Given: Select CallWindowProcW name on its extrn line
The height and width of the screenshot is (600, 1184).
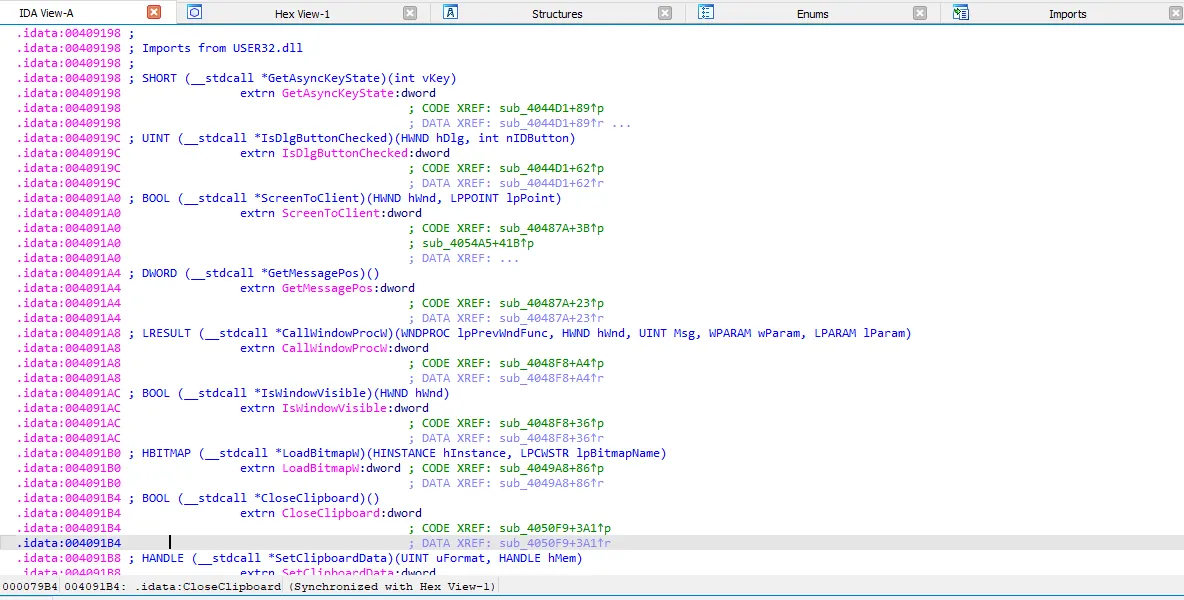Looking at the screenshot, I should pyautogui.click(x=335, y=348).
